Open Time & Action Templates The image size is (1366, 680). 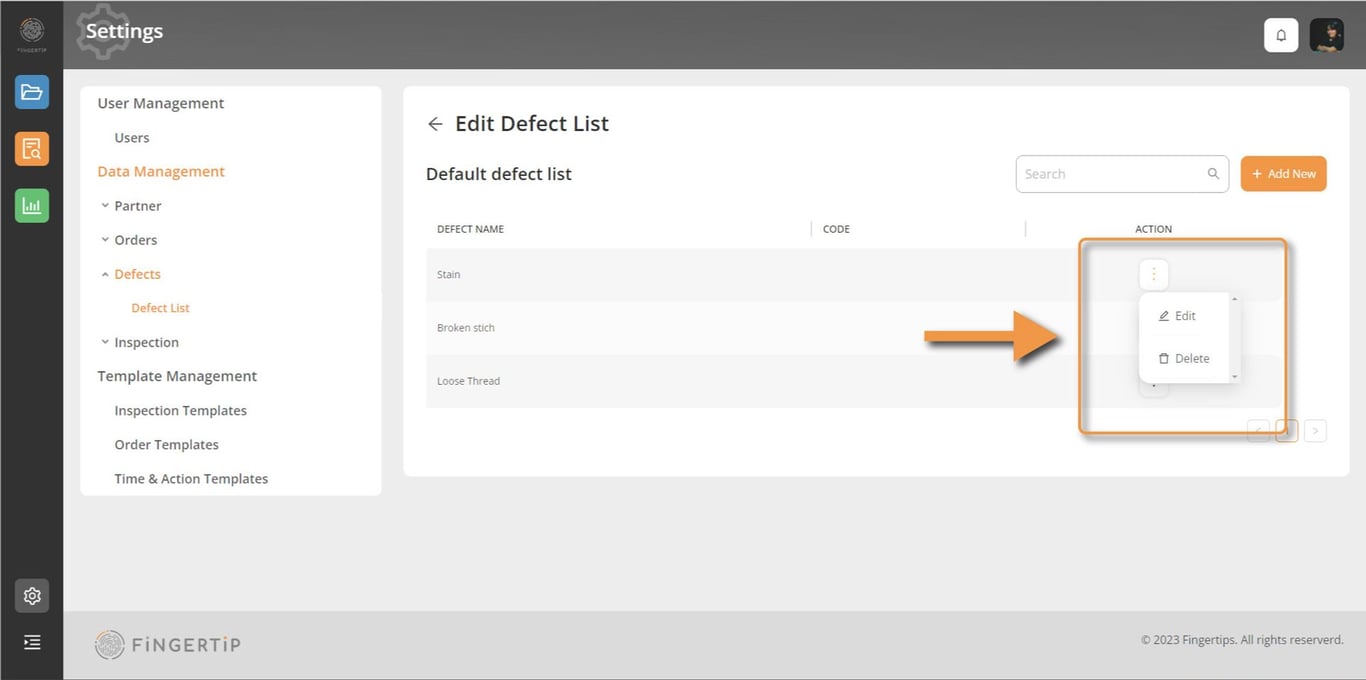pos(191,479)
